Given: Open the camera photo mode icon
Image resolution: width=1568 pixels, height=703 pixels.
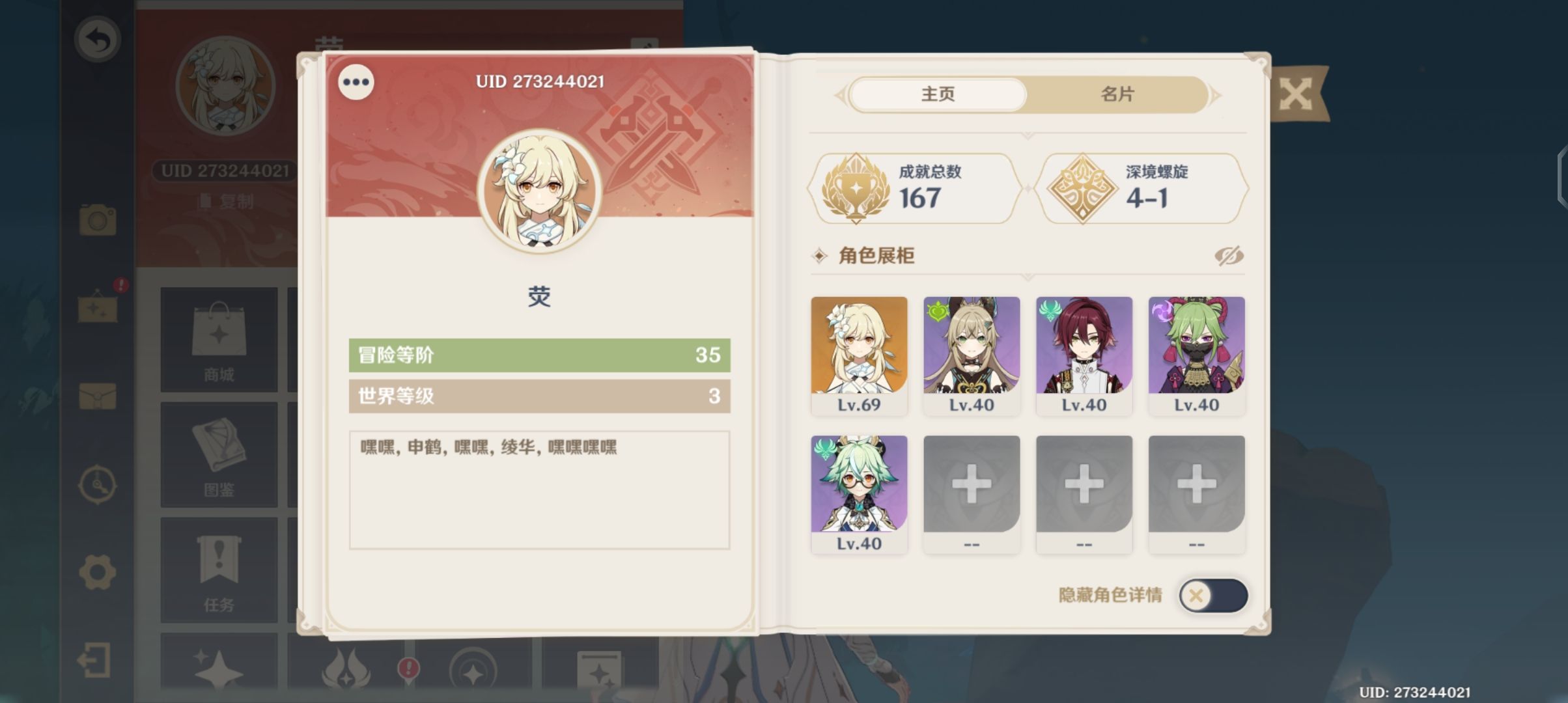Looking at the screenshot, I should pyautogui.click(x=98, y=219).
